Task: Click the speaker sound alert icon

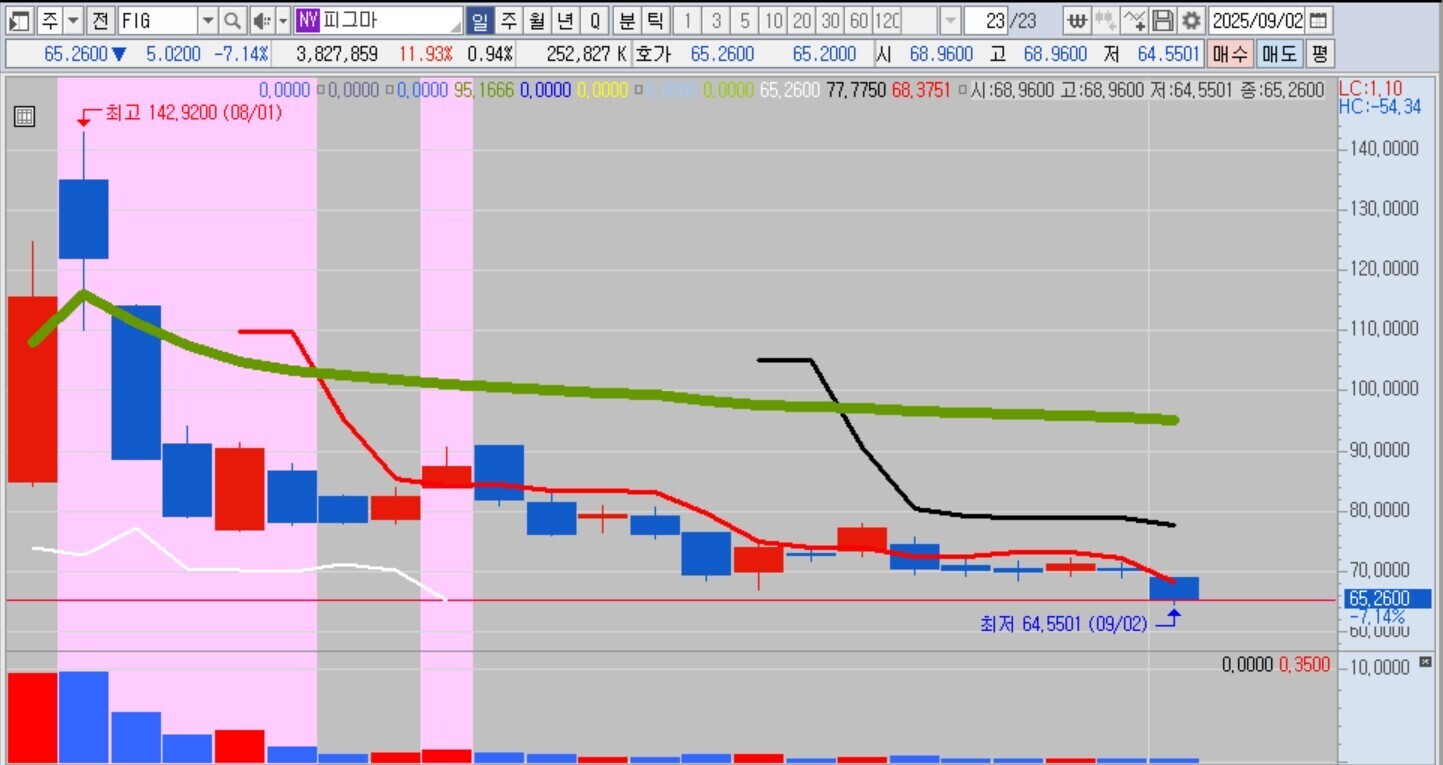Action: click(260, 20)
